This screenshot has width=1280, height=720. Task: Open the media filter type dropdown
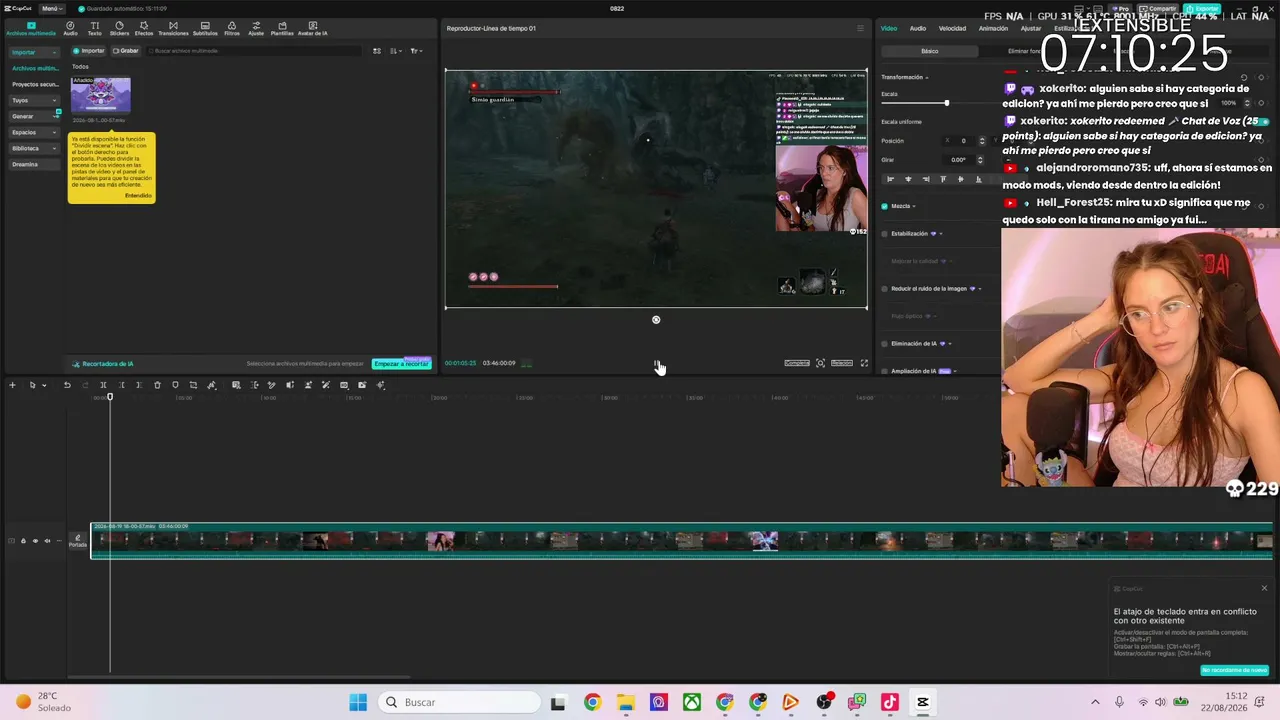tap(416, 51)
